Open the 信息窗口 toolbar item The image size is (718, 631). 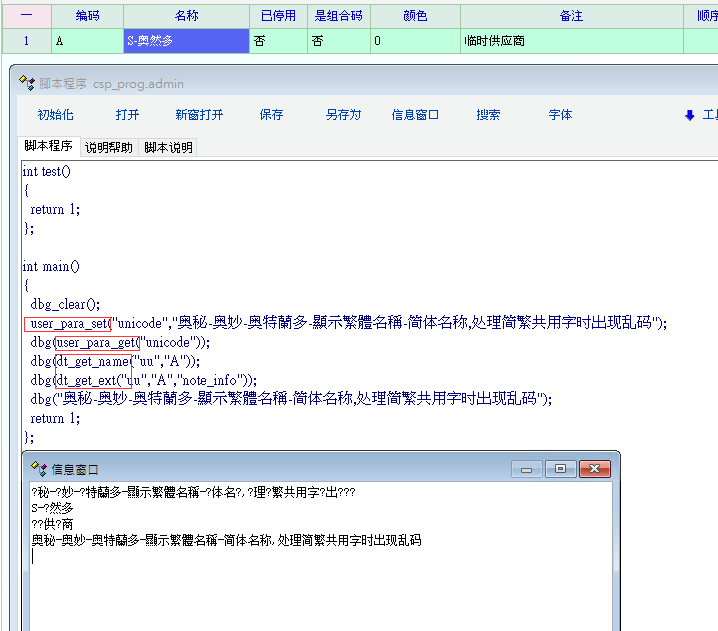(x=416, y=115)
